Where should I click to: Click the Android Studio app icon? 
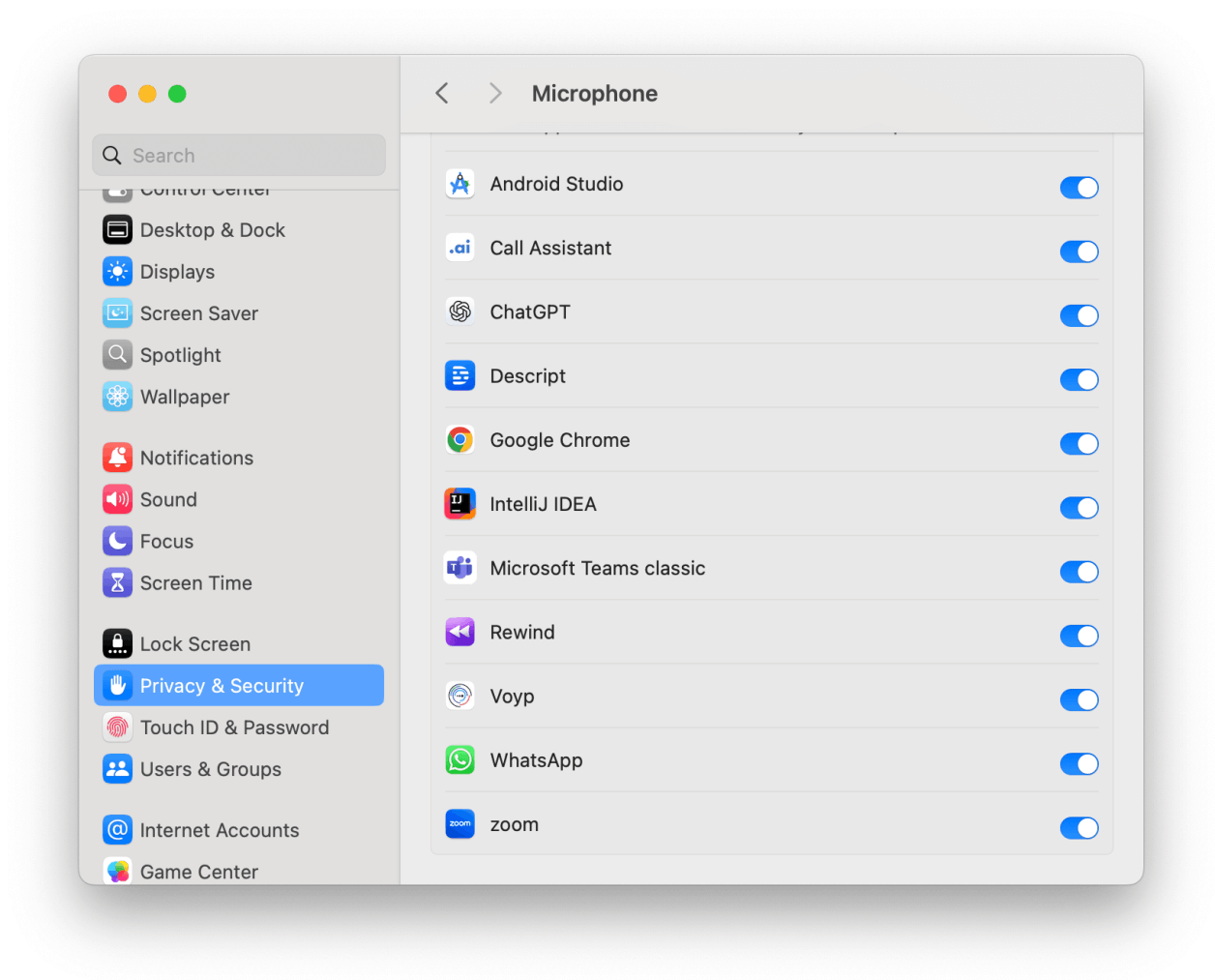coord(459,184)
